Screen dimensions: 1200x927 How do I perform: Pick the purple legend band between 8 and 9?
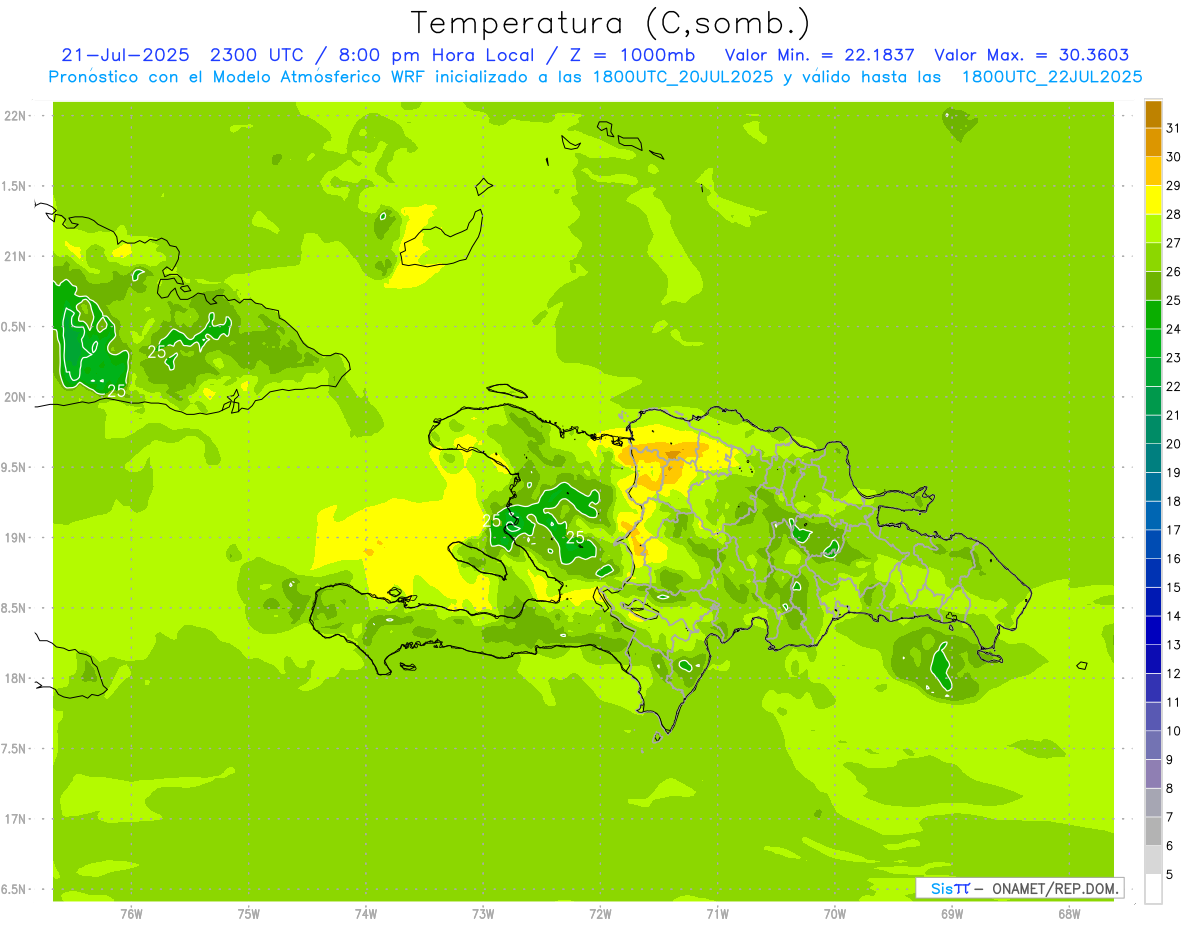1153,774
